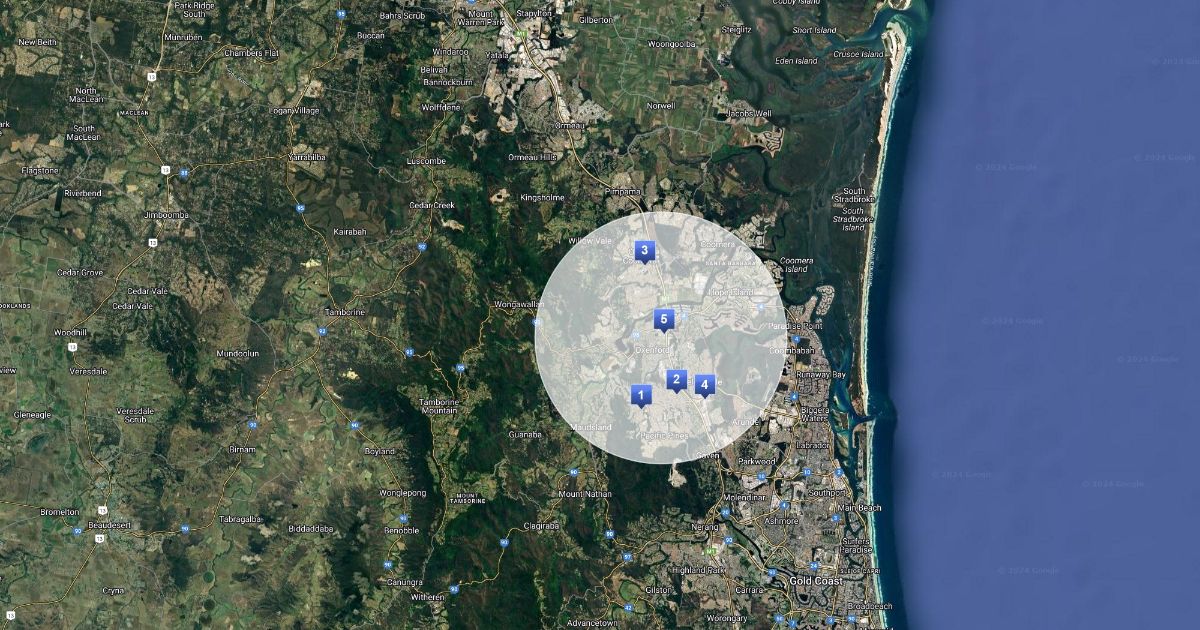Click the Kingsholme label
The width and height of the screenshot is (1200, 630).
pos(542,198)
